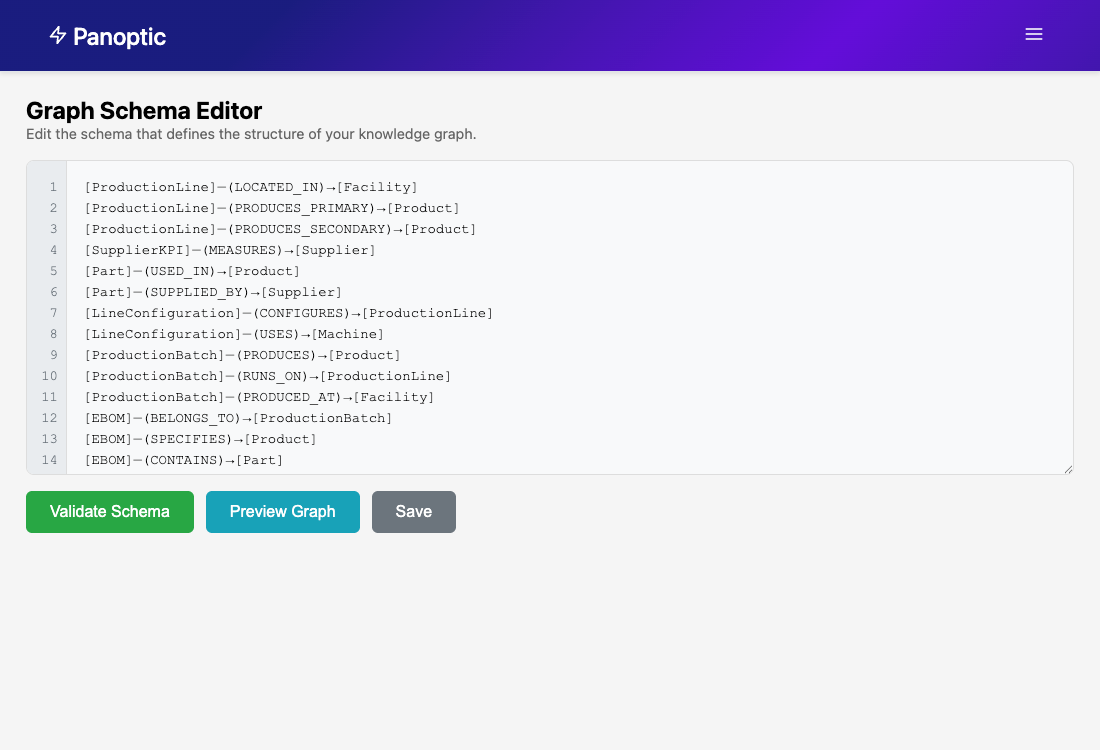
Task: Click line number 9 in the gutter
Action: (x=52, y=355)
